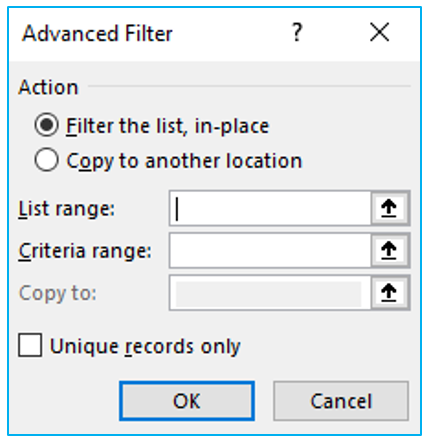Click the disabled Copy to field
This screenshot has width=429, height=444.
pos(270,293)
